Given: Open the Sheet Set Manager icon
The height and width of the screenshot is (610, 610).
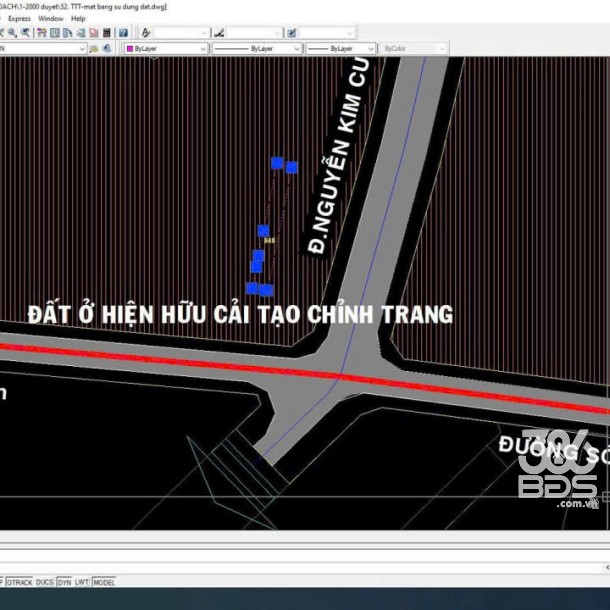Looking at the screenshot, I should 81,33.
